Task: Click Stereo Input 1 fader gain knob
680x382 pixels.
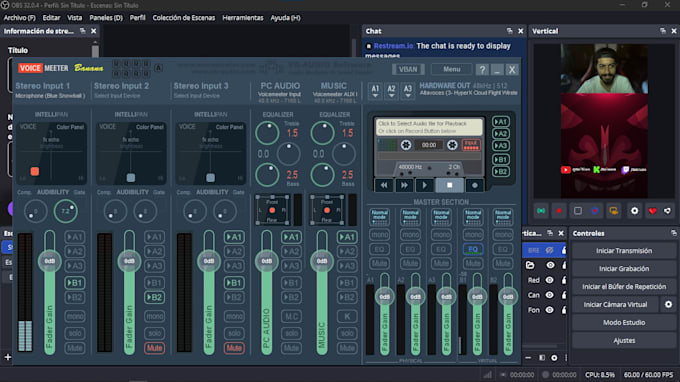Action: (49, 261)
